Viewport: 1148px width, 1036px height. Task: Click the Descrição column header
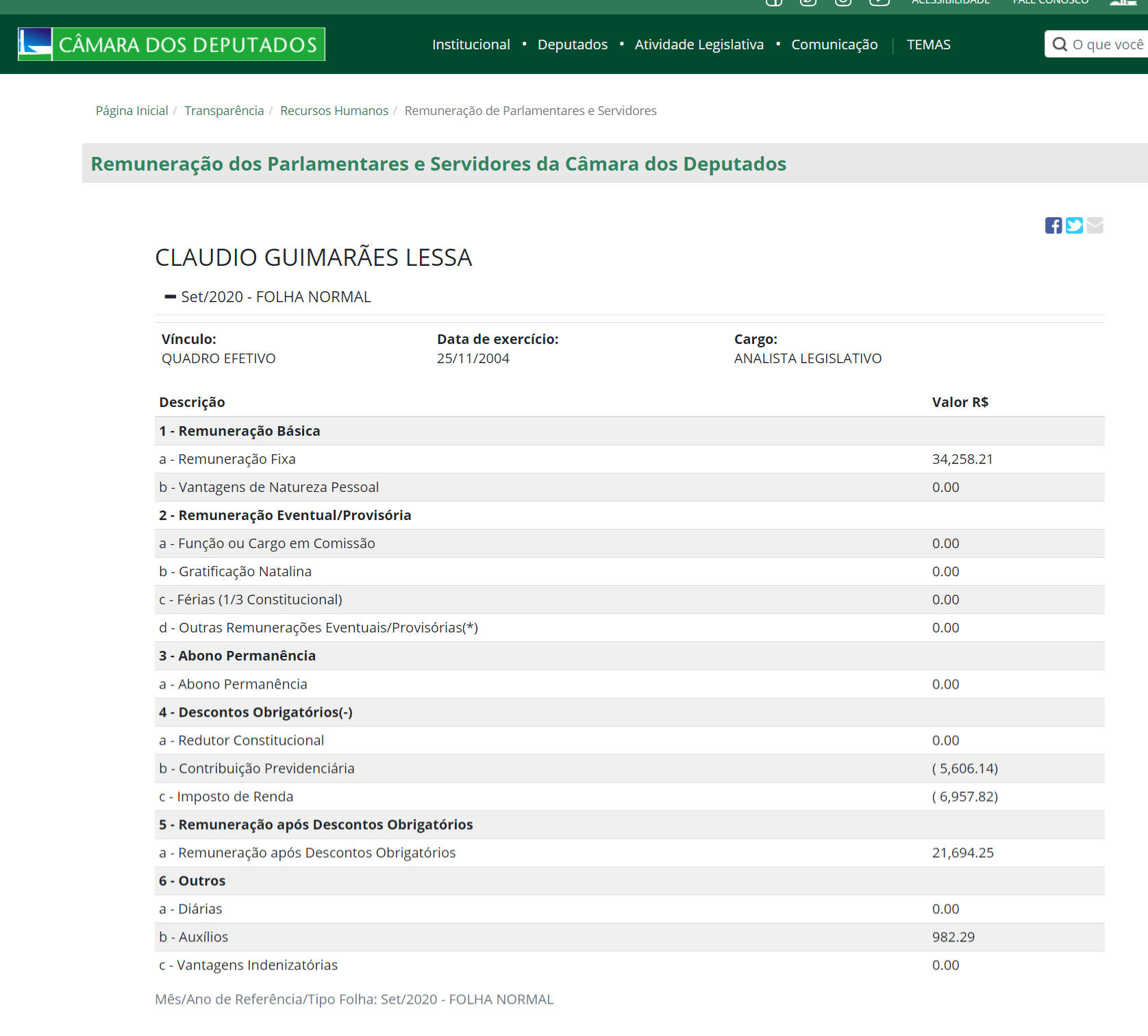(192, 402)
